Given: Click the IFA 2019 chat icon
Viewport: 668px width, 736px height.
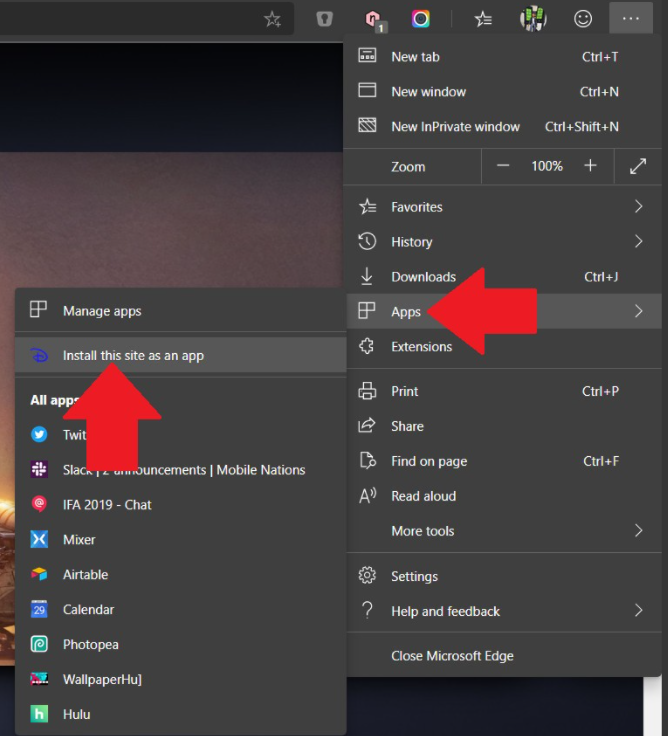Looking at the screenshot, I should pyautogui.click(x=39, y=504).
